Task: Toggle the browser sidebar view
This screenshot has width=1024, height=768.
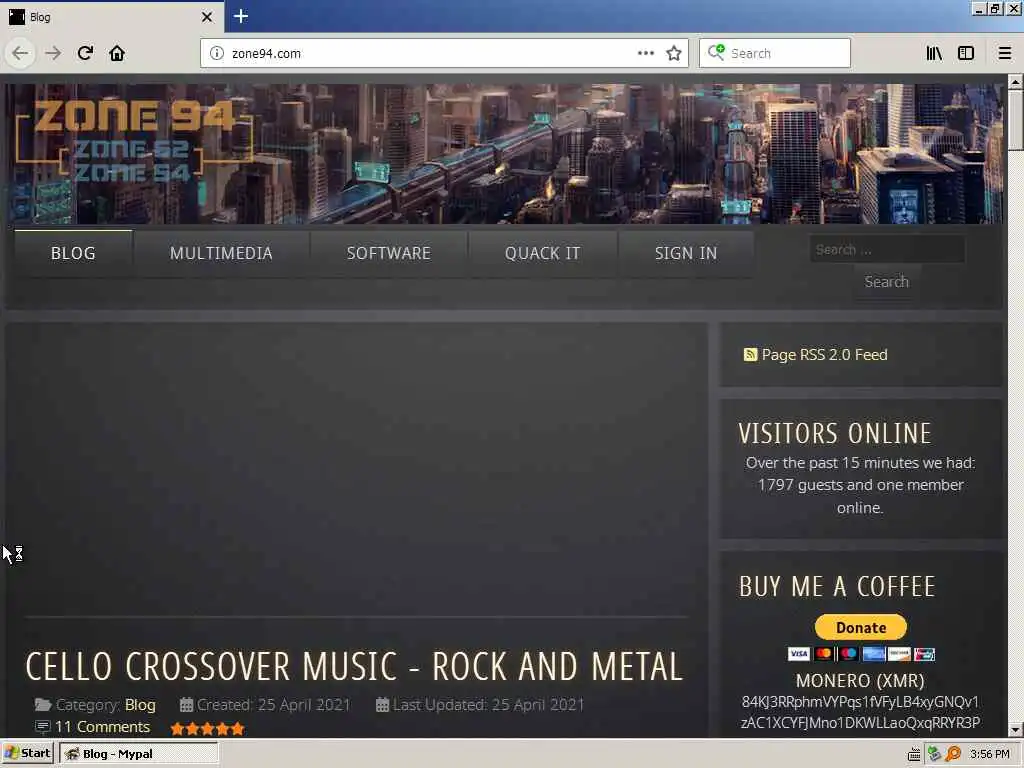Action: point(966,53)
